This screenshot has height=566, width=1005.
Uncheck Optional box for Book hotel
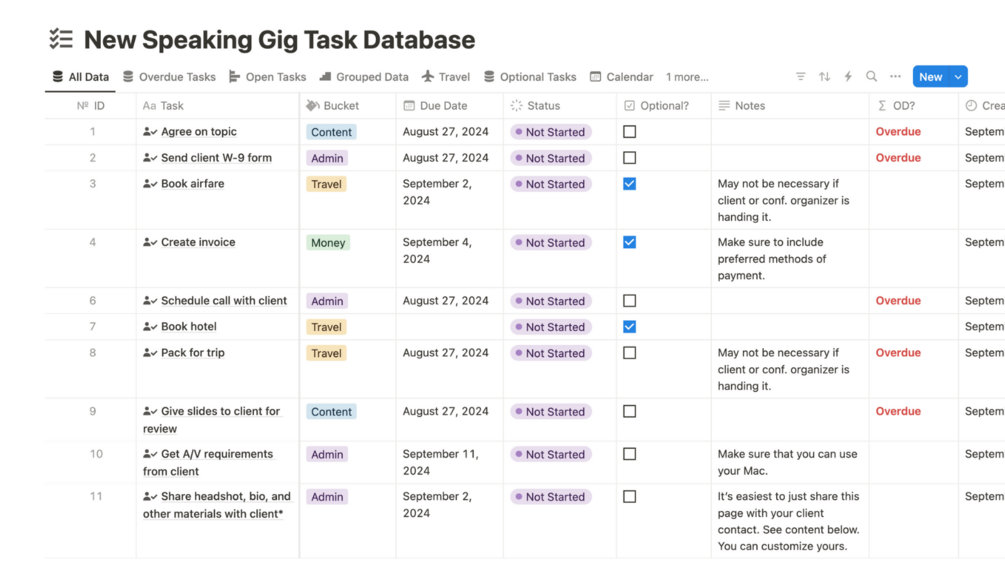pyautogui.click(x=629, y=327)
